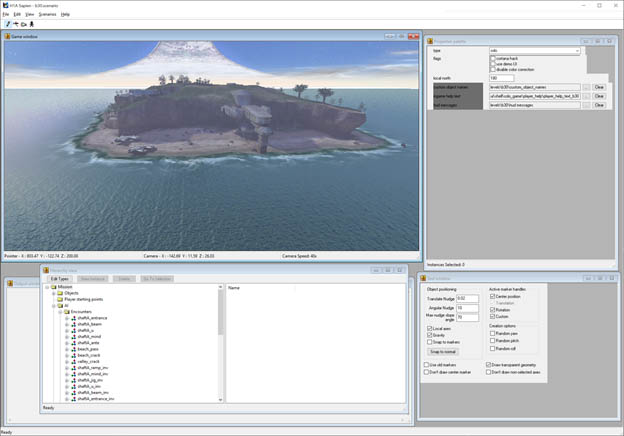Check the Random yaw option
The height and width of the screenshot is (436, 624).
click(x=492, y=333)
